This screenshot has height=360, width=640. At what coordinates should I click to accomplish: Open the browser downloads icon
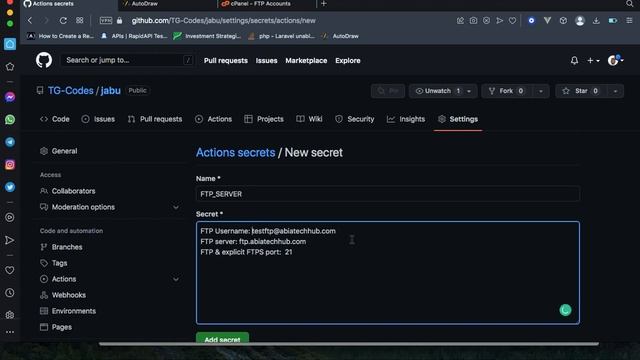pos(596,20)
